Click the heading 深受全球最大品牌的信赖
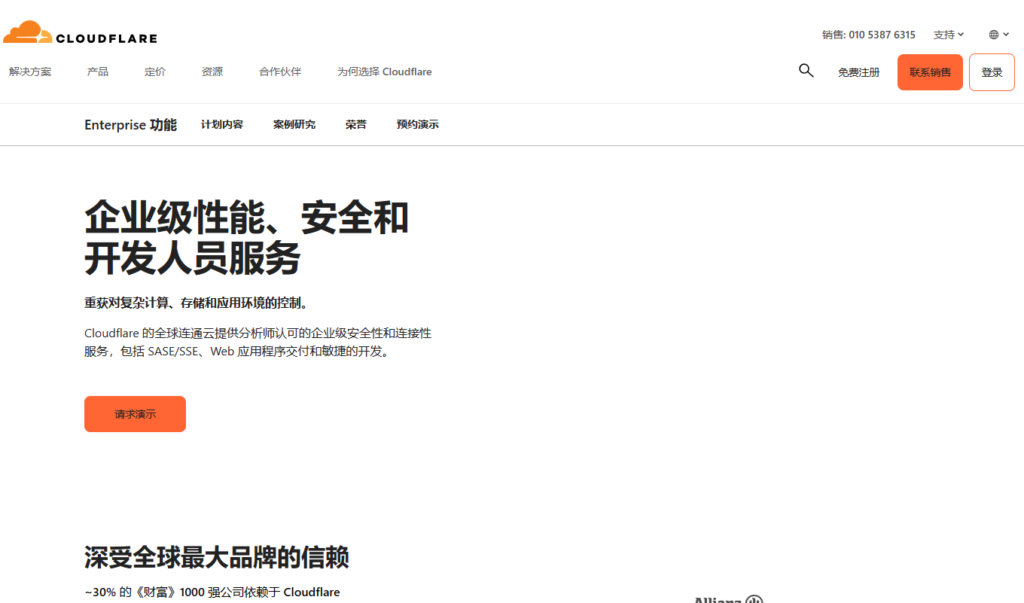This screenshot has height=603, width=1024. coord(216,557)
